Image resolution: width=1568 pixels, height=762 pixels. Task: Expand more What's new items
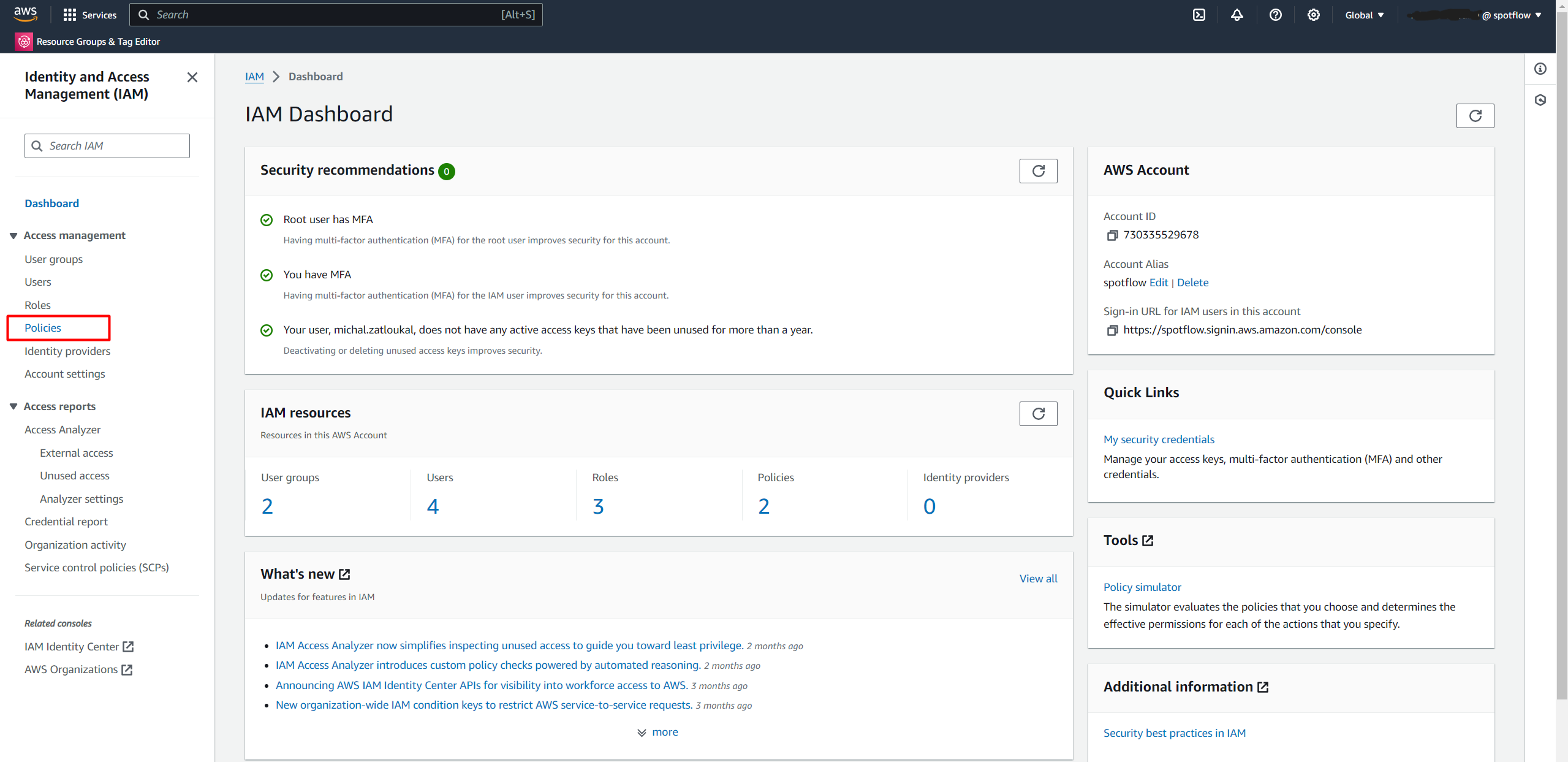click(657, 733)
